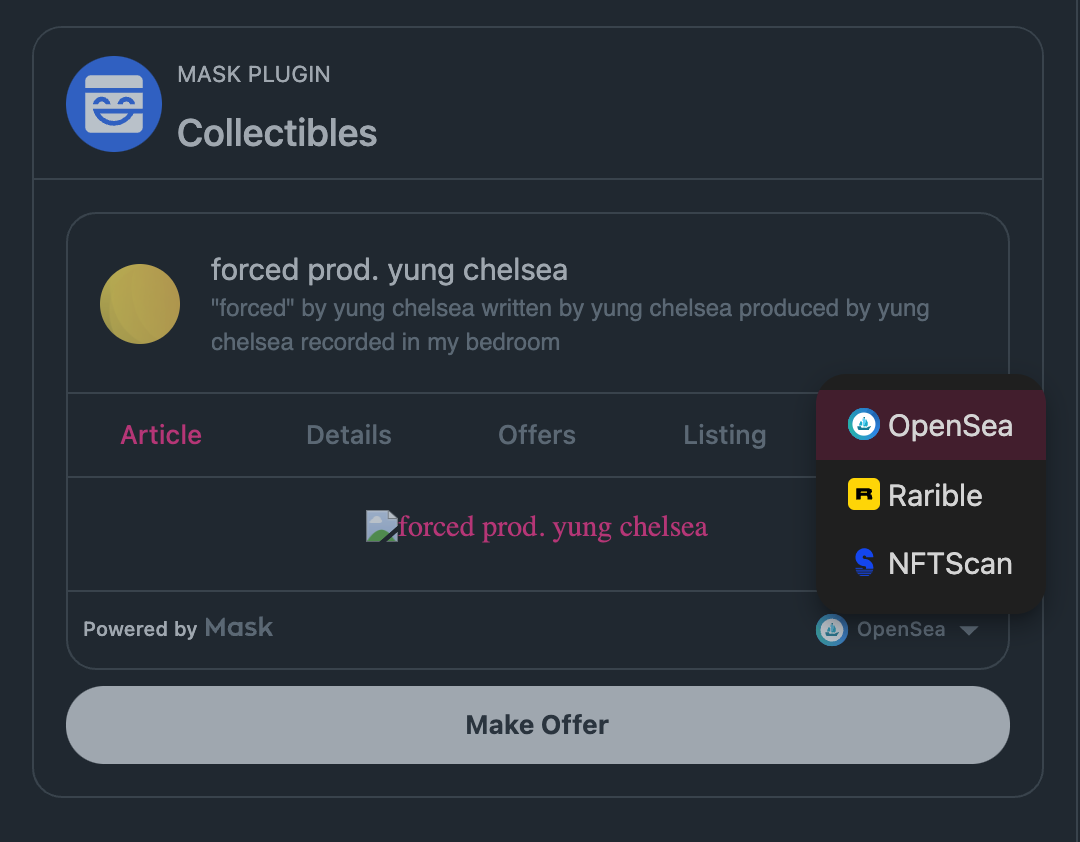Select OpenSea from the provider menu
Screen dimensions: 1080x842
pyautogui.click(x=949, y=426)
